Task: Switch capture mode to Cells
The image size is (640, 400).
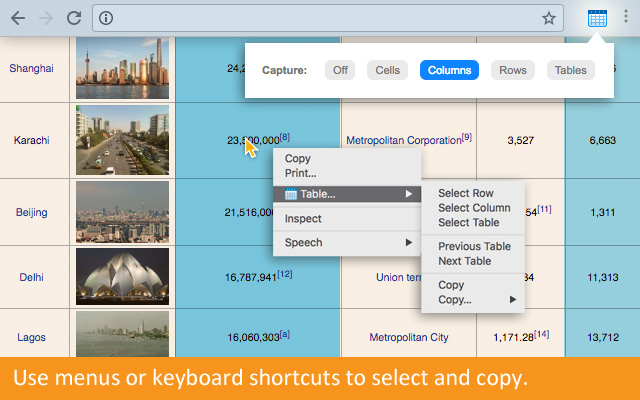Action: click(387, 70)
